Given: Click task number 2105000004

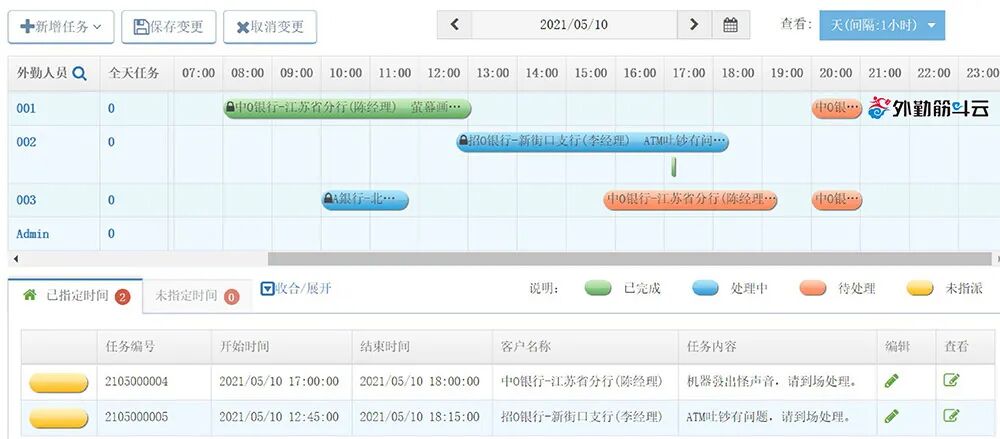Looking at the screenshot, I should pyautogui.click(x=136, y=382).
